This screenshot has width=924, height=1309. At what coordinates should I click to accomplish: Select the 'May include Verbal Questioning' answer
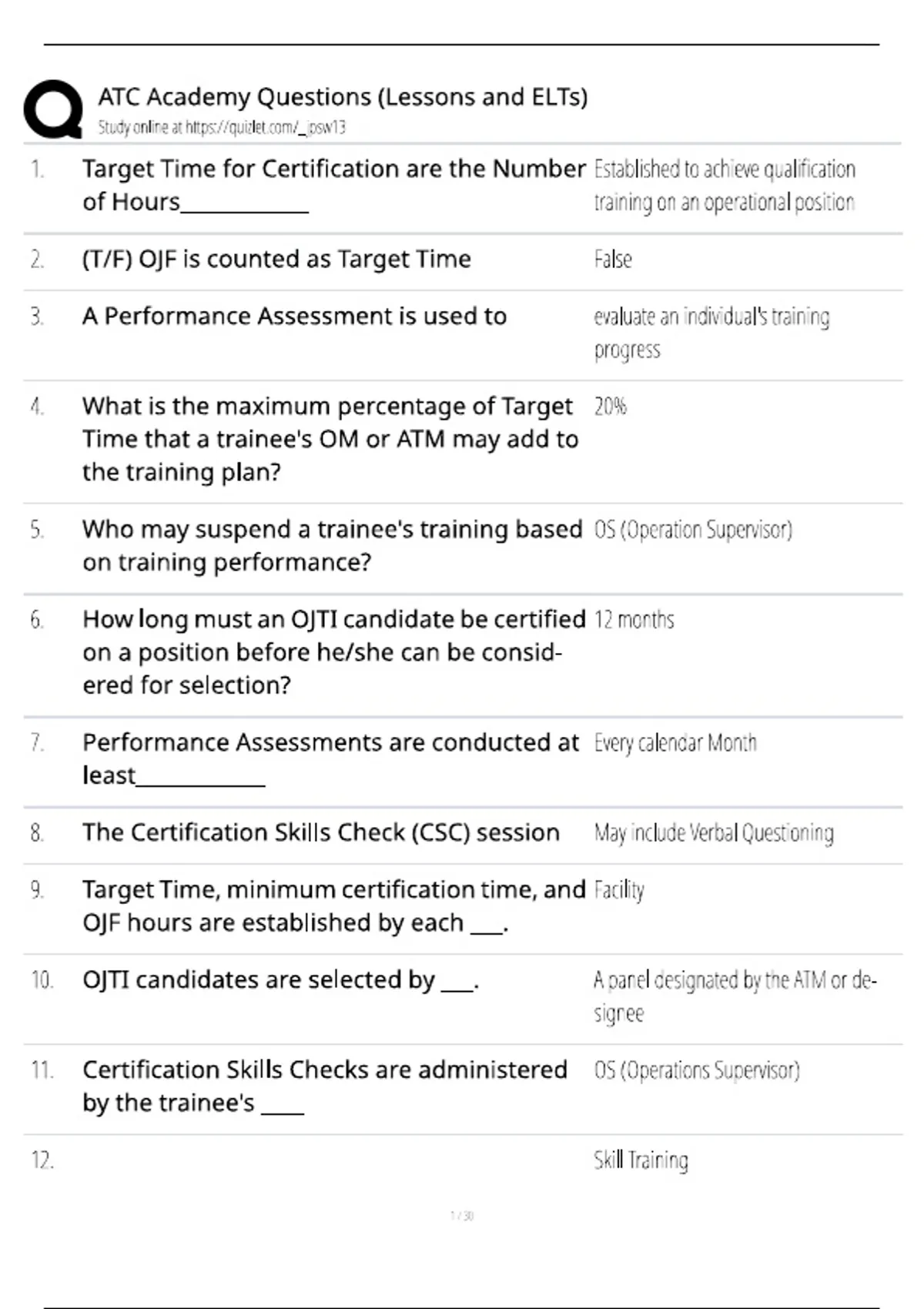[x=714, y=833]
